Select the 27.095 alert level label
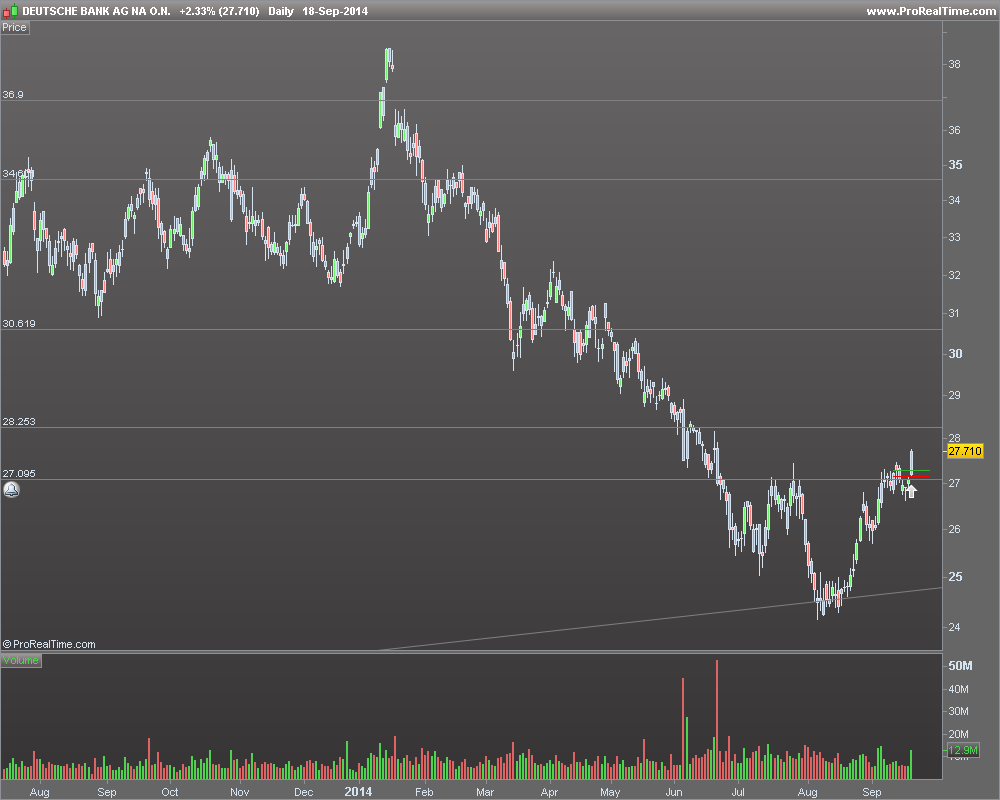 [19, 474]
